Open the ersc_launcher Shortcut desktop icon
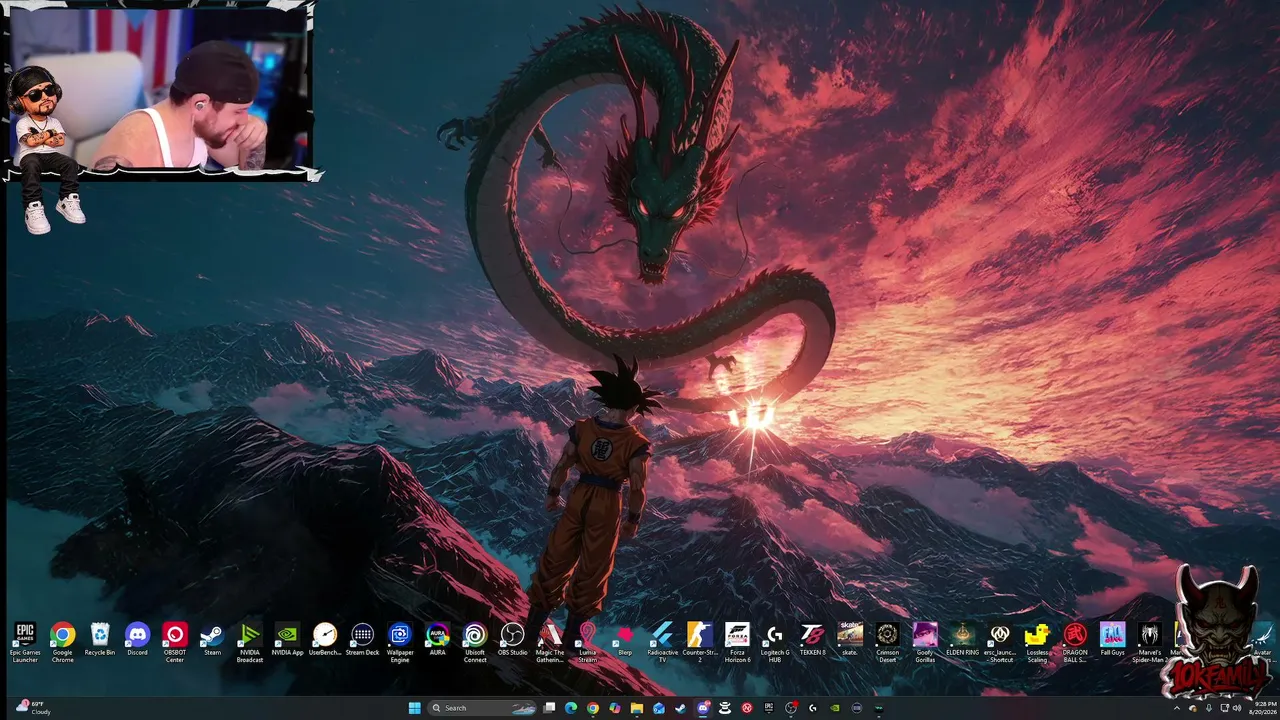The width and height of the screenshot is (1280, 720). [1000, 641]
